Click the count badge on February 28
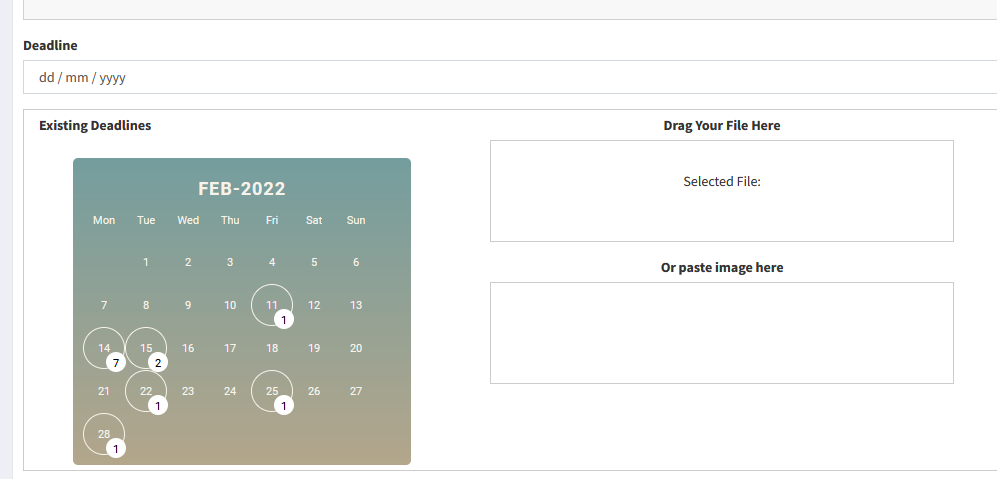This screenshot has width=997, height=479. pyautogui.click(x=116, y=449)
